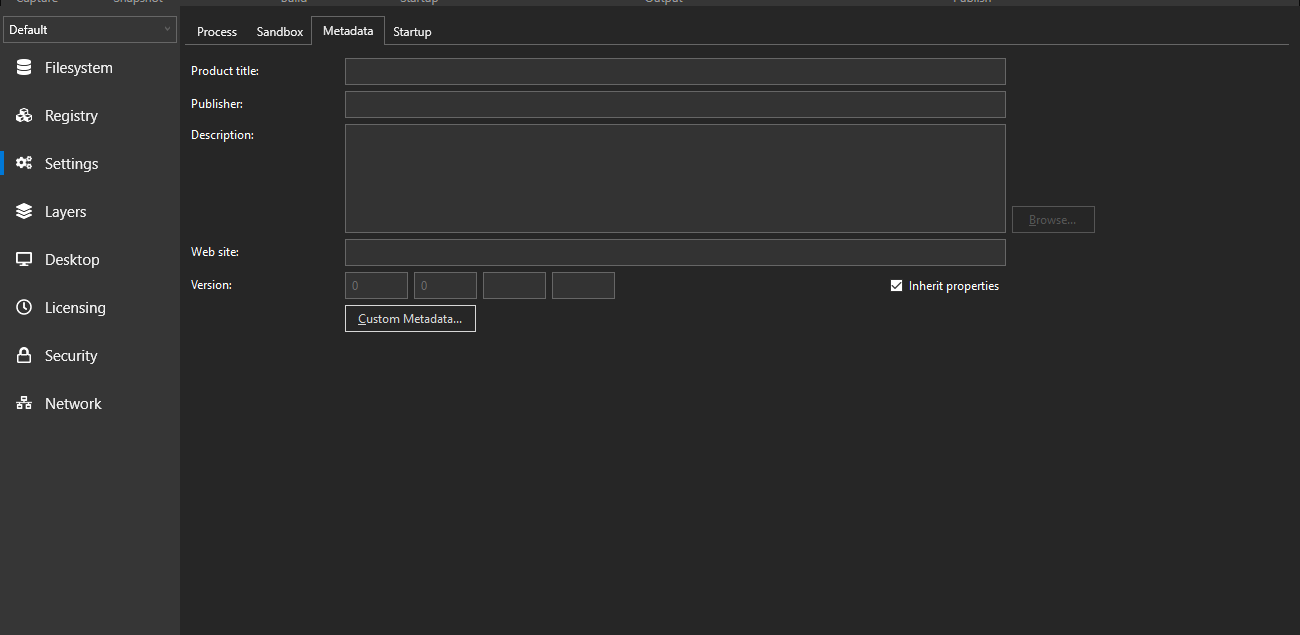Click the Build ribbon command
Viewport: 1300px width, 635px height.
293,2
